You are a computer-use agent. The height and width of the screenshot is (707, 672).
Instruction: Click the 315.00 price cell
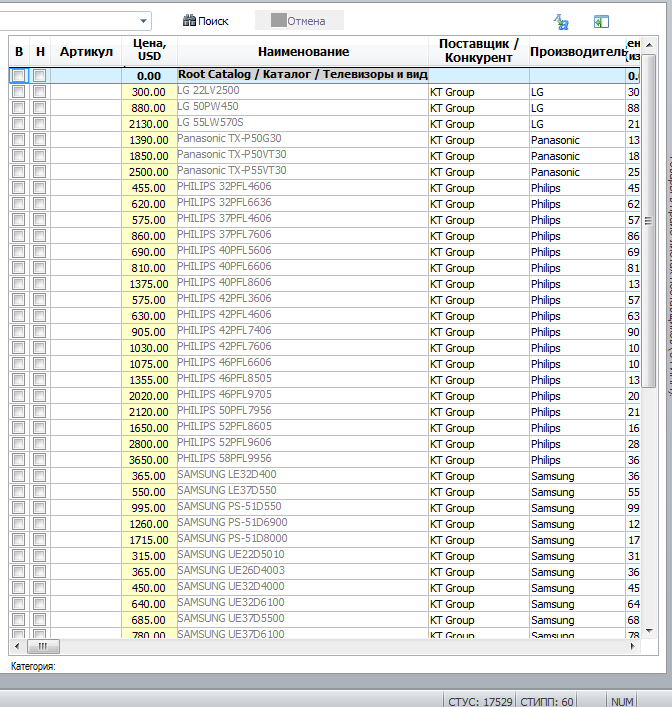click(149, 556)
